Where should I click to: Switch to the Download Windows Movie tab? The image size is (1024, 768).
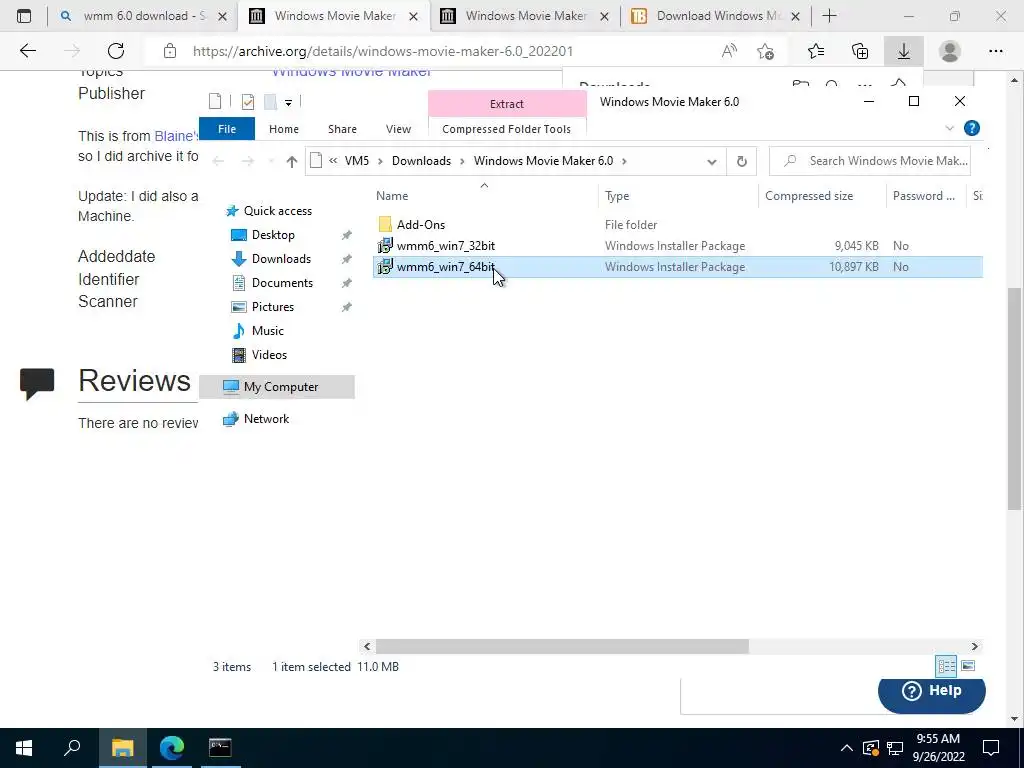[x=717, y=16]
